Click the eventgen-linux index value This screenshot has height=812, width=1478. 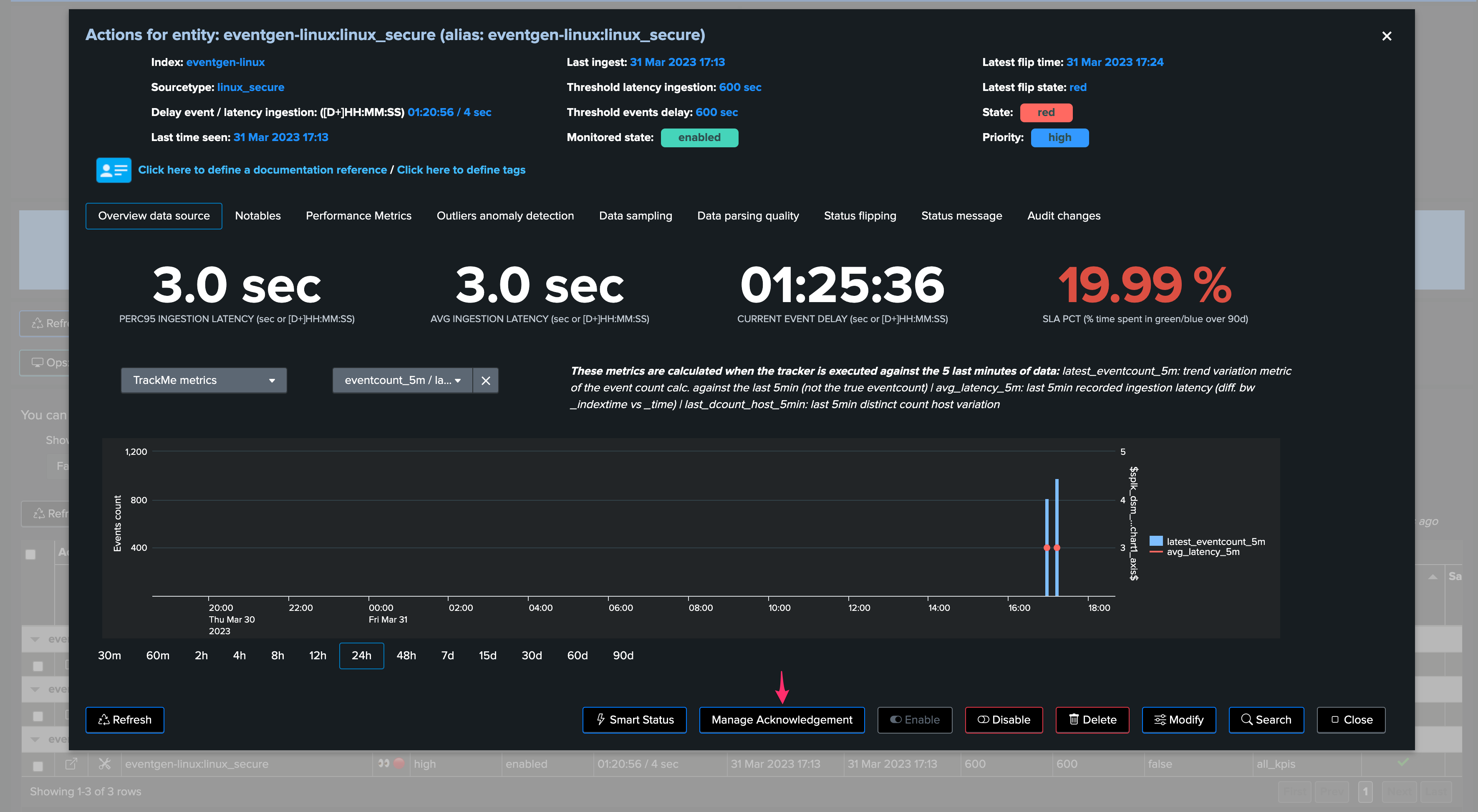225,62
